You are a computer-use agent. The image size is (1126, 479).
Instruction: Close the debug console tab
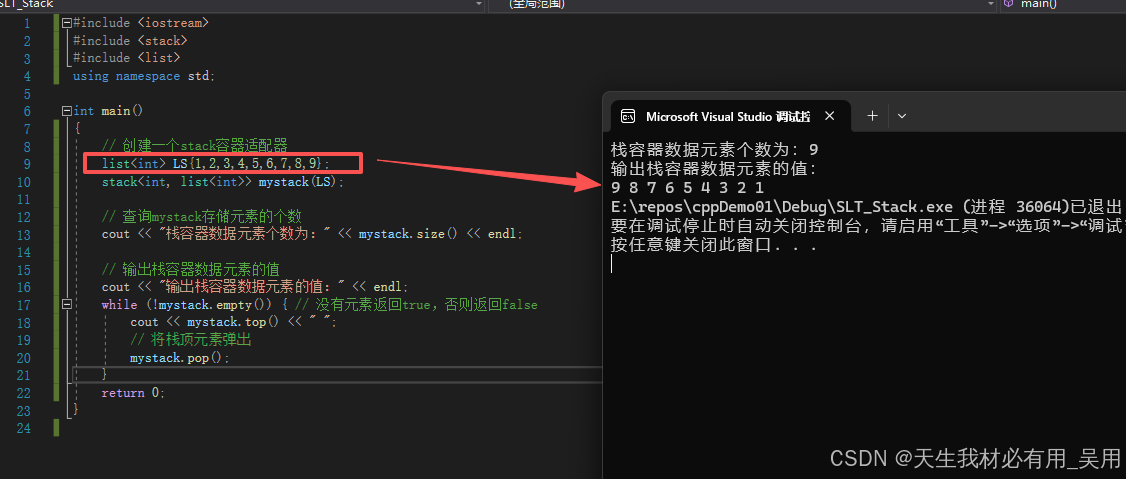(x=829, y=116)
